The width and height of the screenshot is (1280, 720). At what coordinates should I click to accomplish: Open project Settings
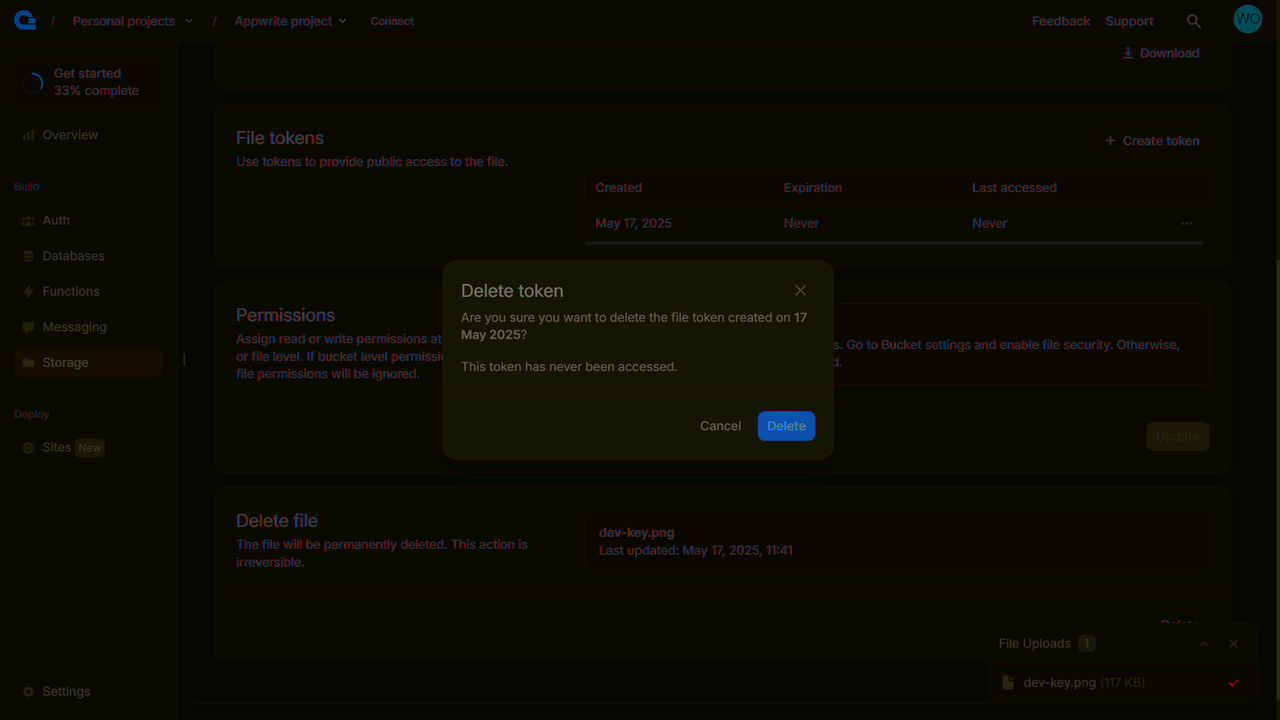66,691
